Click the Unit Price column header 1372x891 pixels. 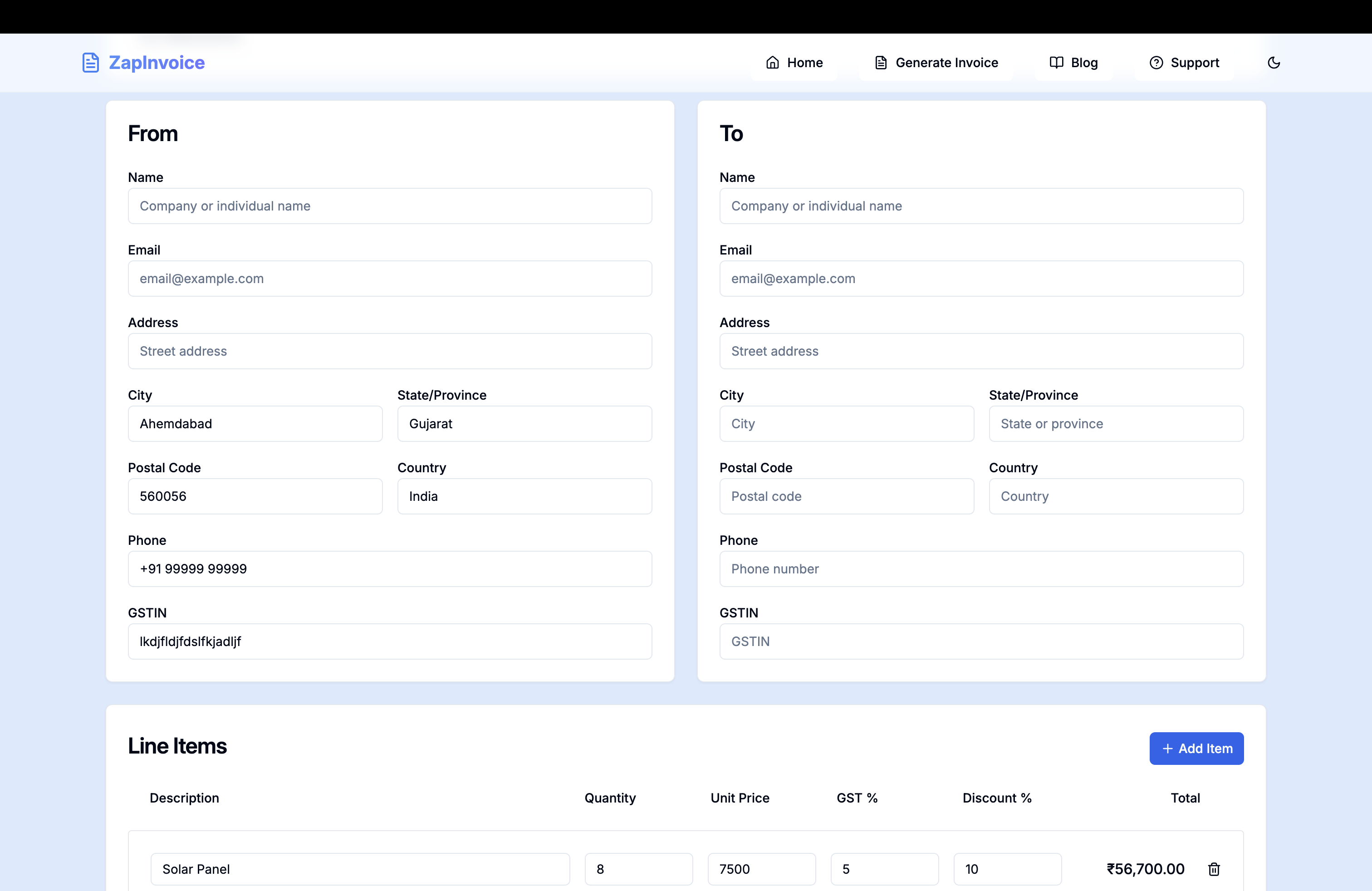[x=740, y=798]
